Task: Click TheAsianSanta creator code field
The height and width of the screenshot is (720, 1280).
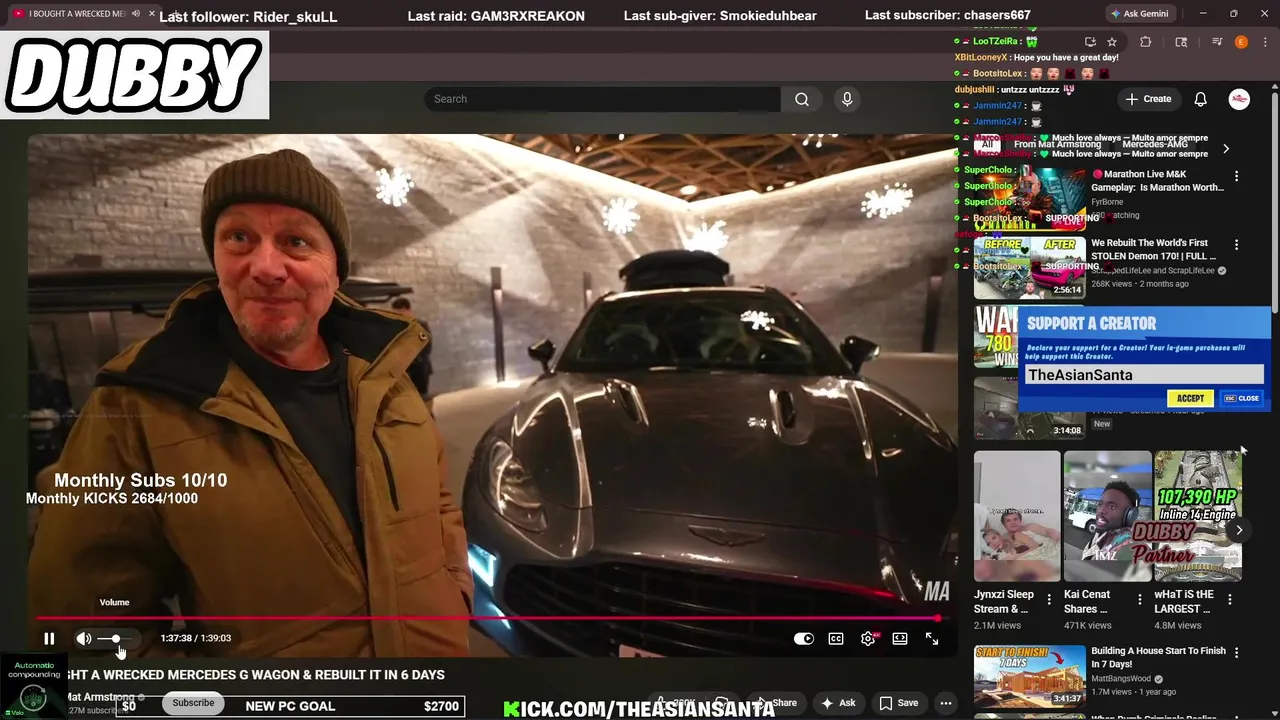Action: tap(1144, 375)
